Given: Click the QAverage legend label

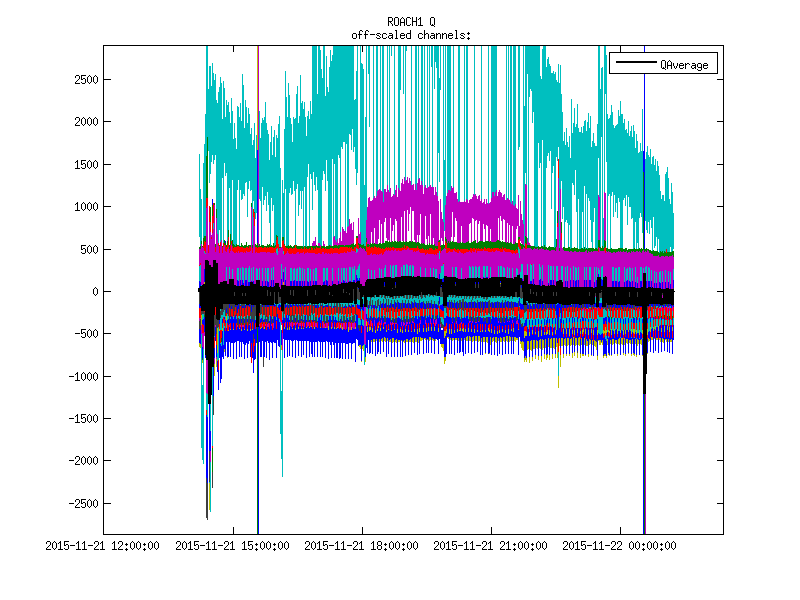Looking at the screenshot, I should [684, 65].
